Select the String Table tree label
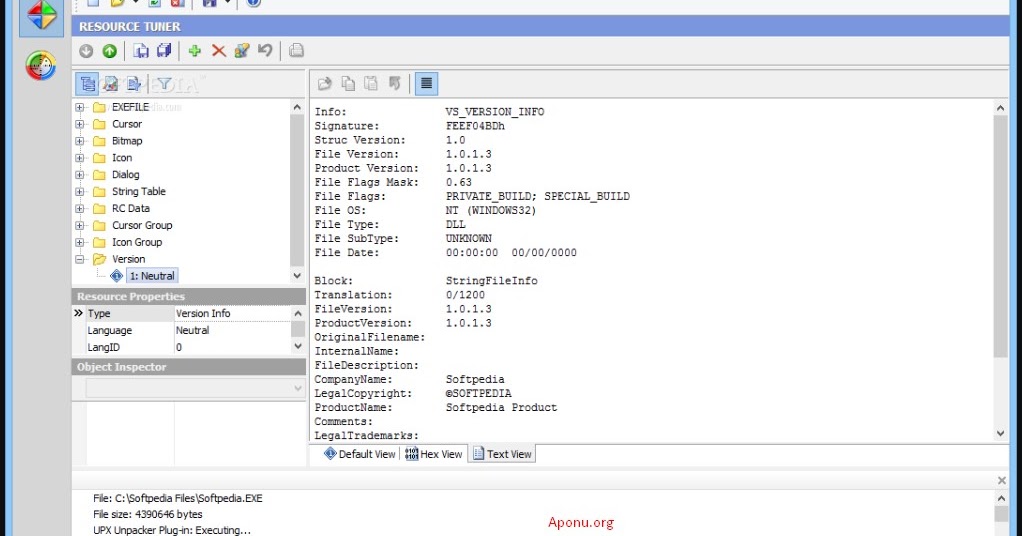 139,192
